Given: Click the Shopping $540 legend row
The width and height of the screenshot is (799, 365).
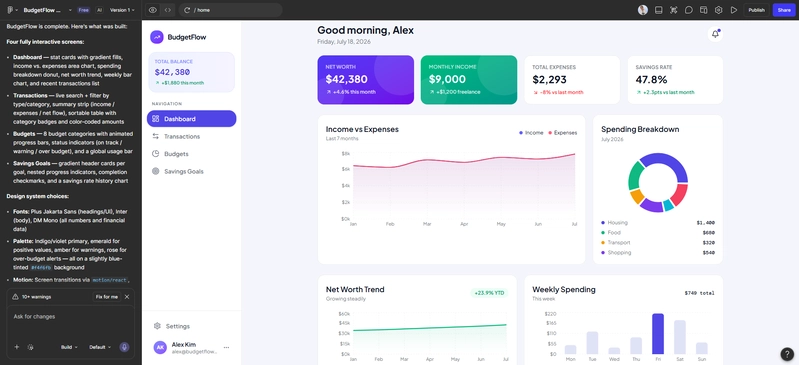Looking at the screenshot, I should pos(658,252).
